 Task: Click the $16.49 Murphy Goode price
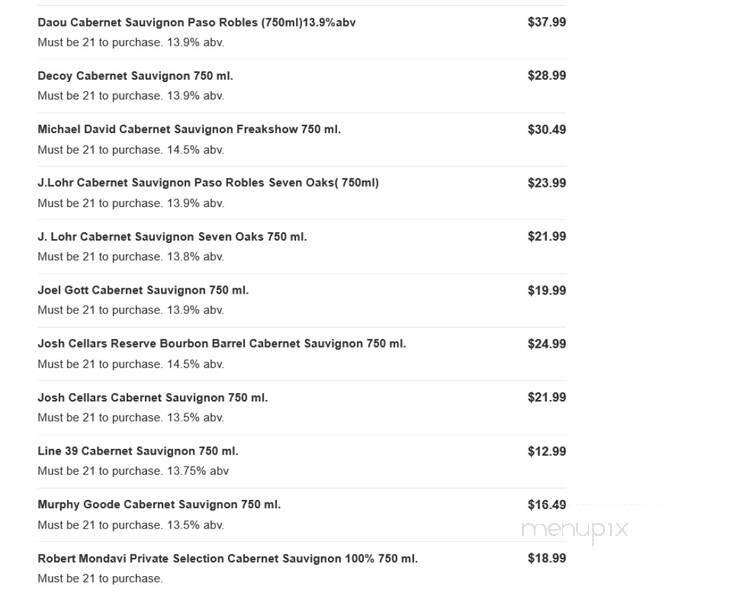tap(546, 505)
